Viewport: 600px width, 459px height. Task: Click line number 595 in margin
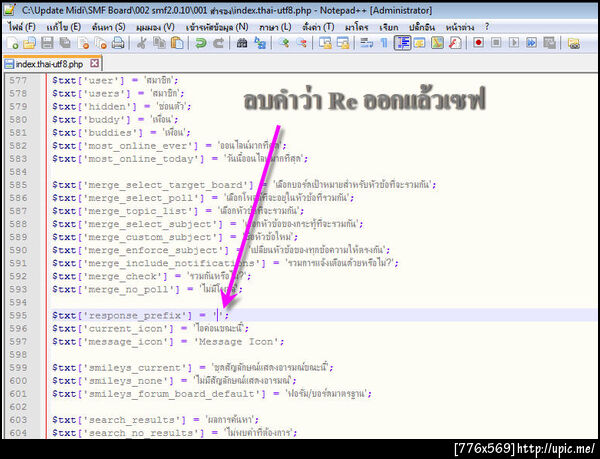(18, 316)
